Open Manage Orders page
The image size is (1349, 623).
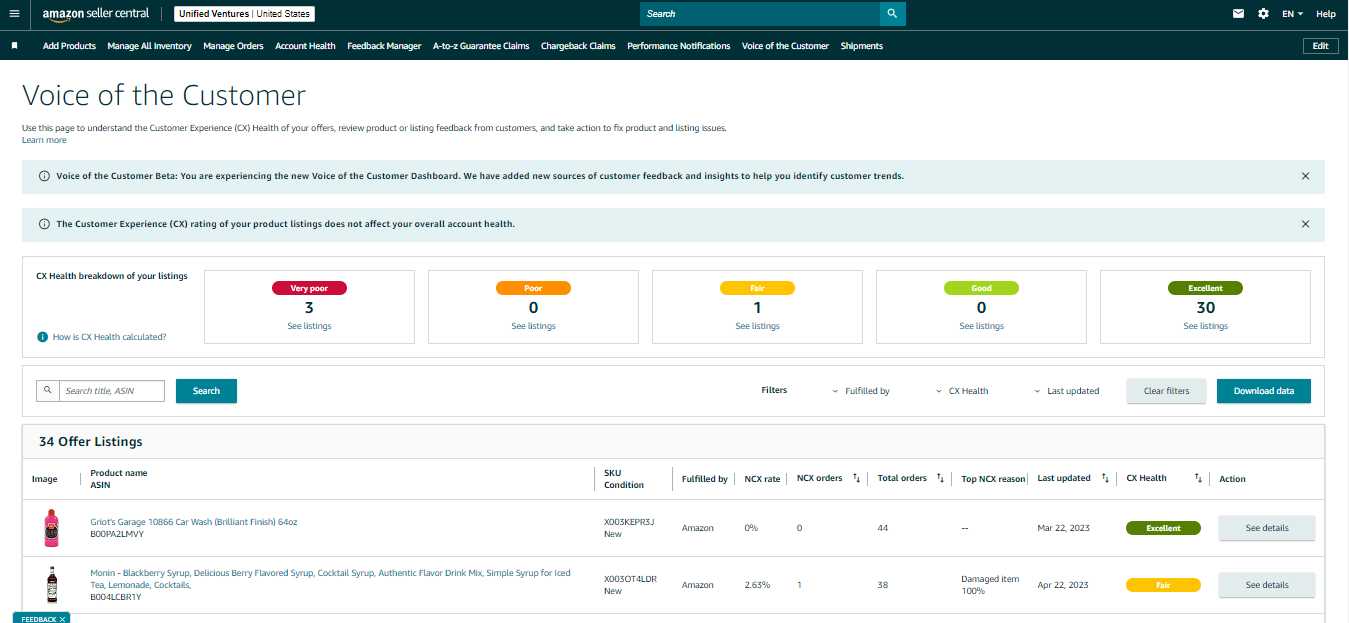coord(233,46)
